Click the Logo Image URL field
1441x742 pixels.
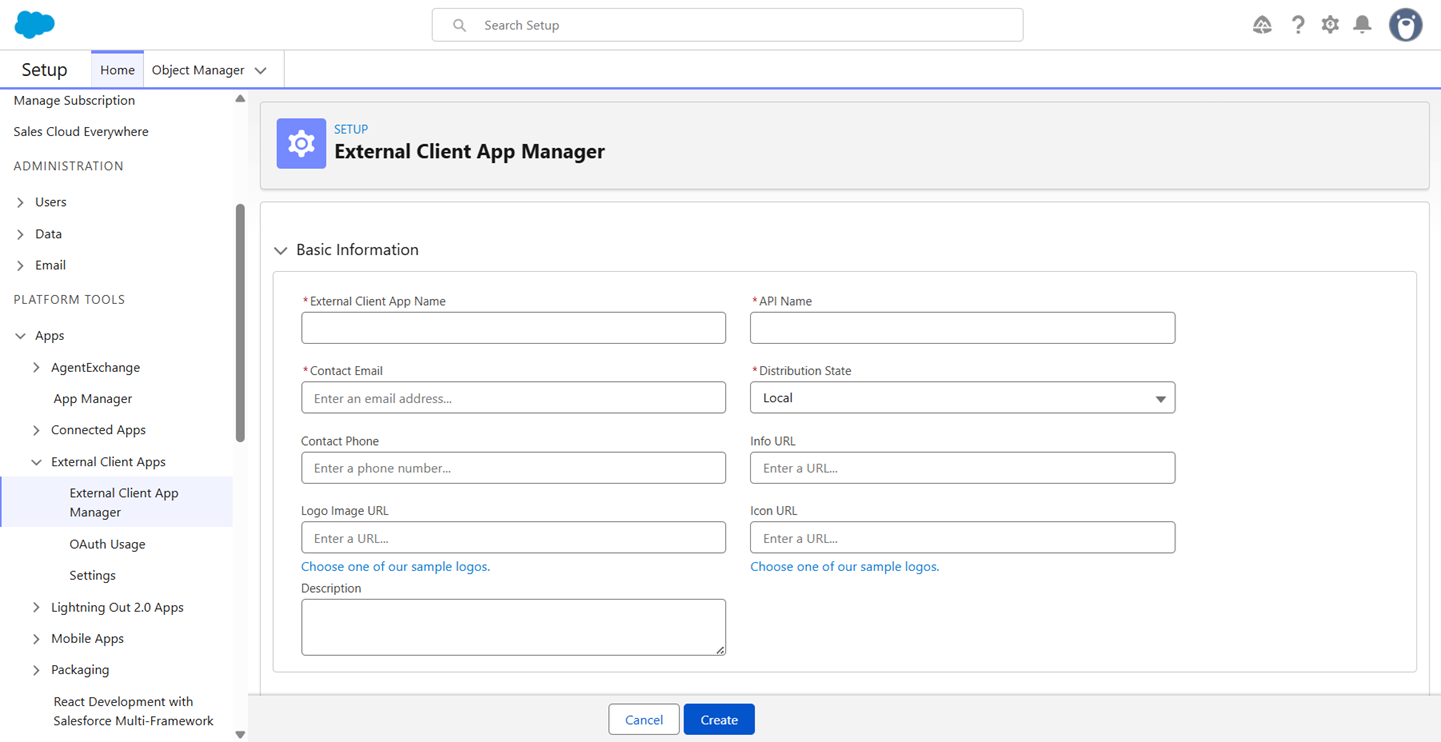click(513, 538)
